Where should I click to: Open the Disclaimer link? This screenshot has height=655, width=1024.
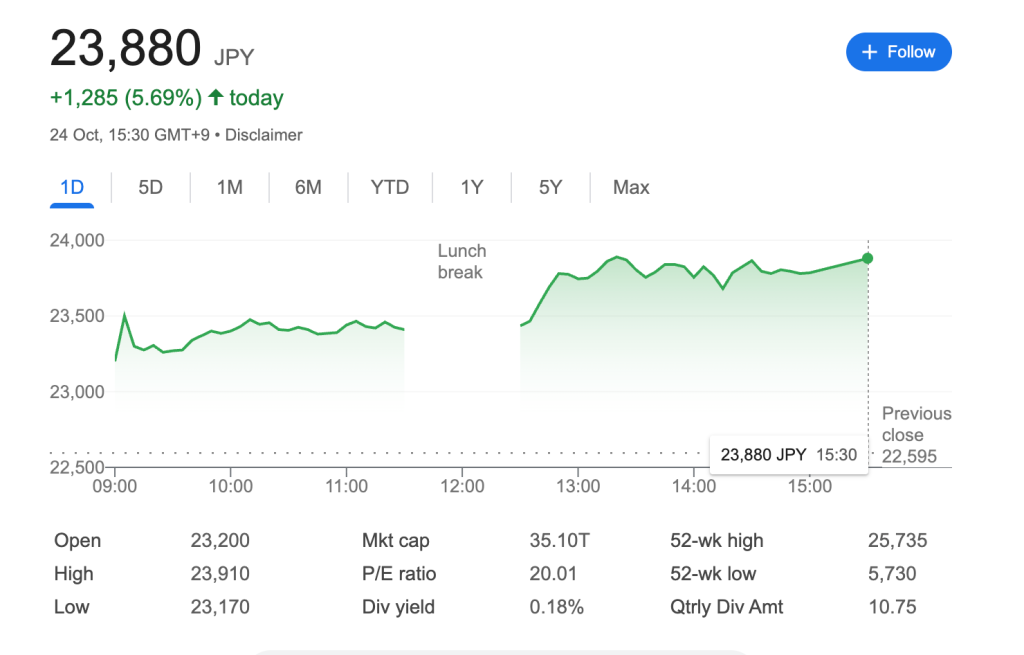(263, 135)
